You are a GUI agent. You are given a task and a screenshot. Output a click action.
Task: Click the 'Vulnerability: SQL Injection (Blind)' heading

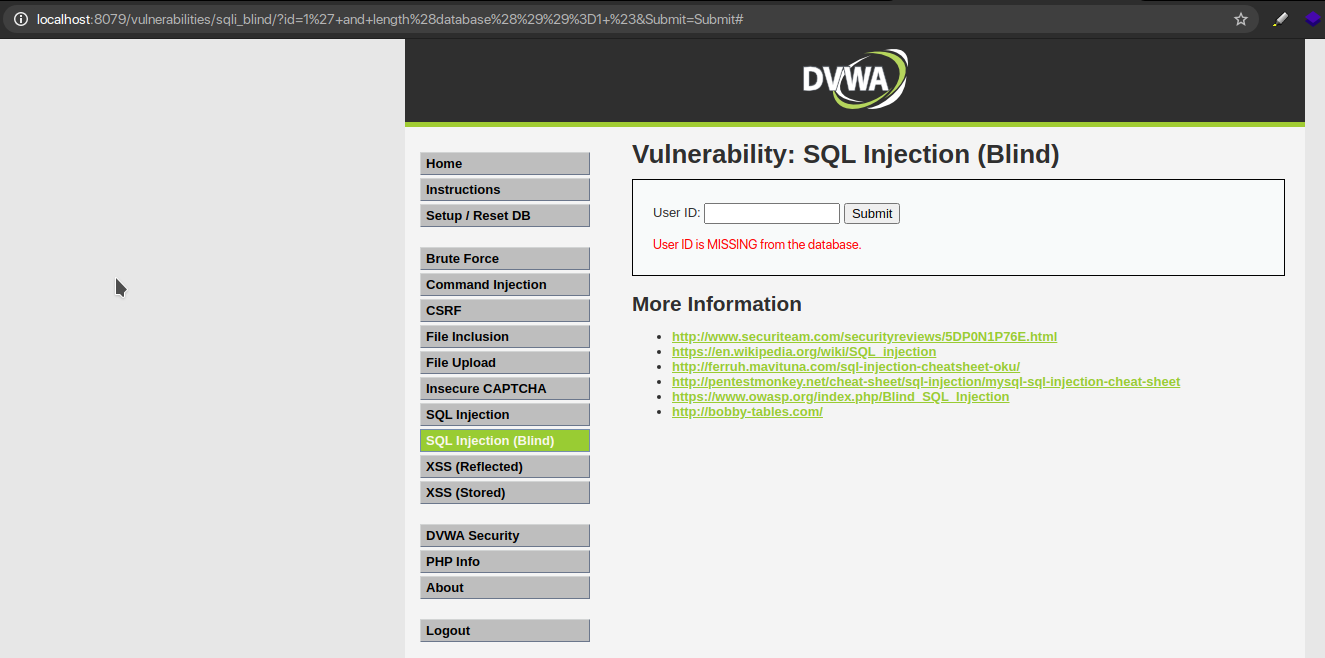pyautogui.click(x=845, y=155)
